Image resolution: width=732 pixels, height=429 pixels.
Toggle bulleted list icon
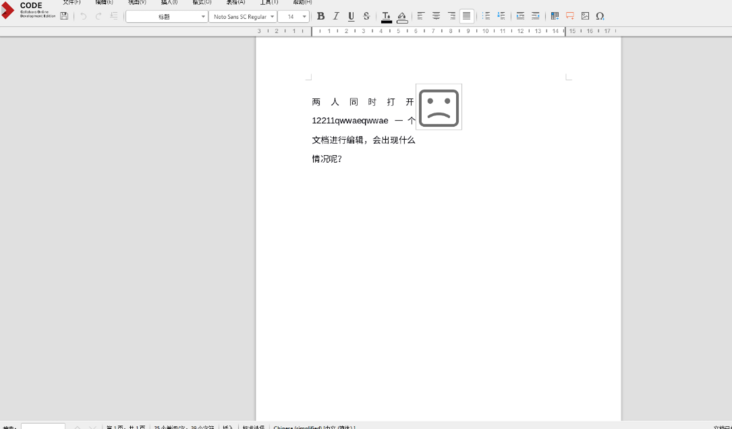486,16
